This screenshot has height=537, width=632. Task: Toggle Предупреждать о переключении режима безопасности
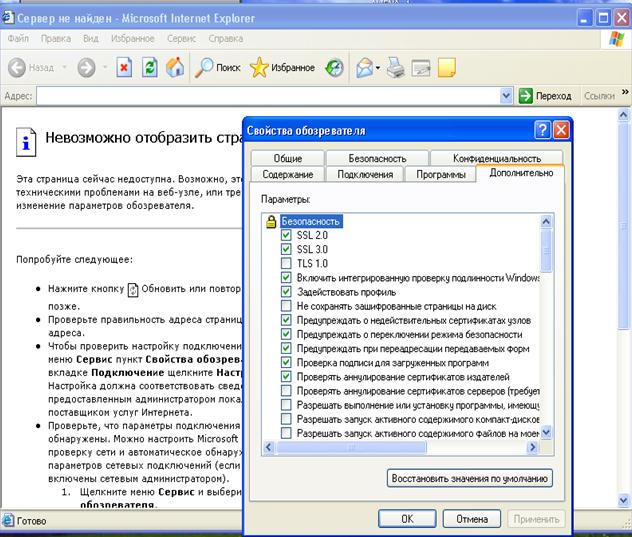click(286, 334)
